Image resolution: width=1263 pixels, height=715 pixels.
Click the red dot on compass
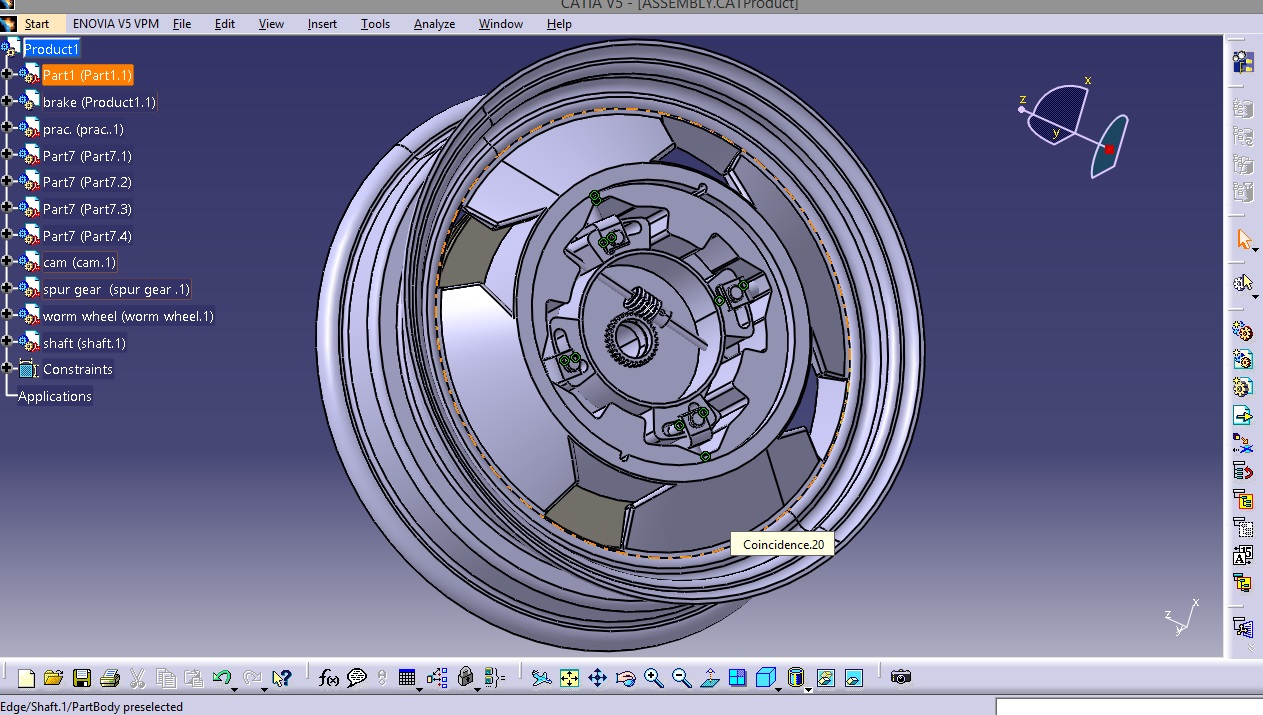pos(1109,150)
